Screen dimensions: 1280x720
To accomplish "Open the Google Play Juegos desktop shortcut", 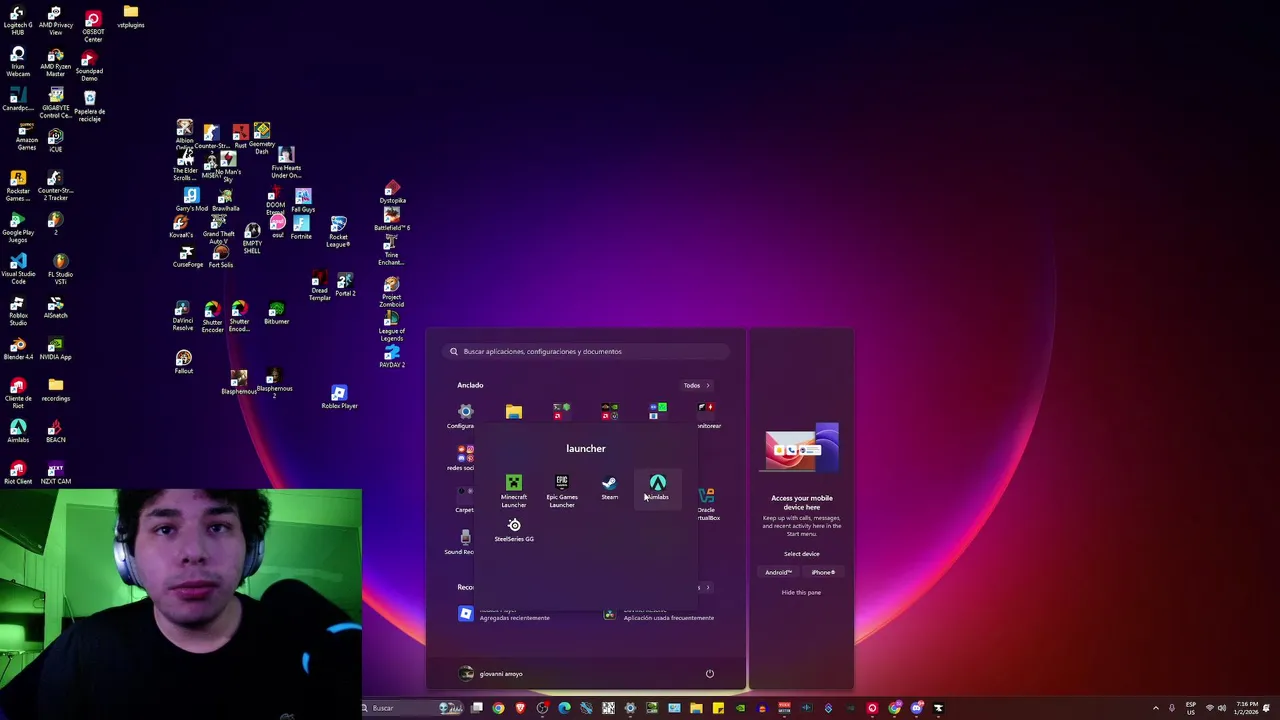I will click(x=18, y=228).
